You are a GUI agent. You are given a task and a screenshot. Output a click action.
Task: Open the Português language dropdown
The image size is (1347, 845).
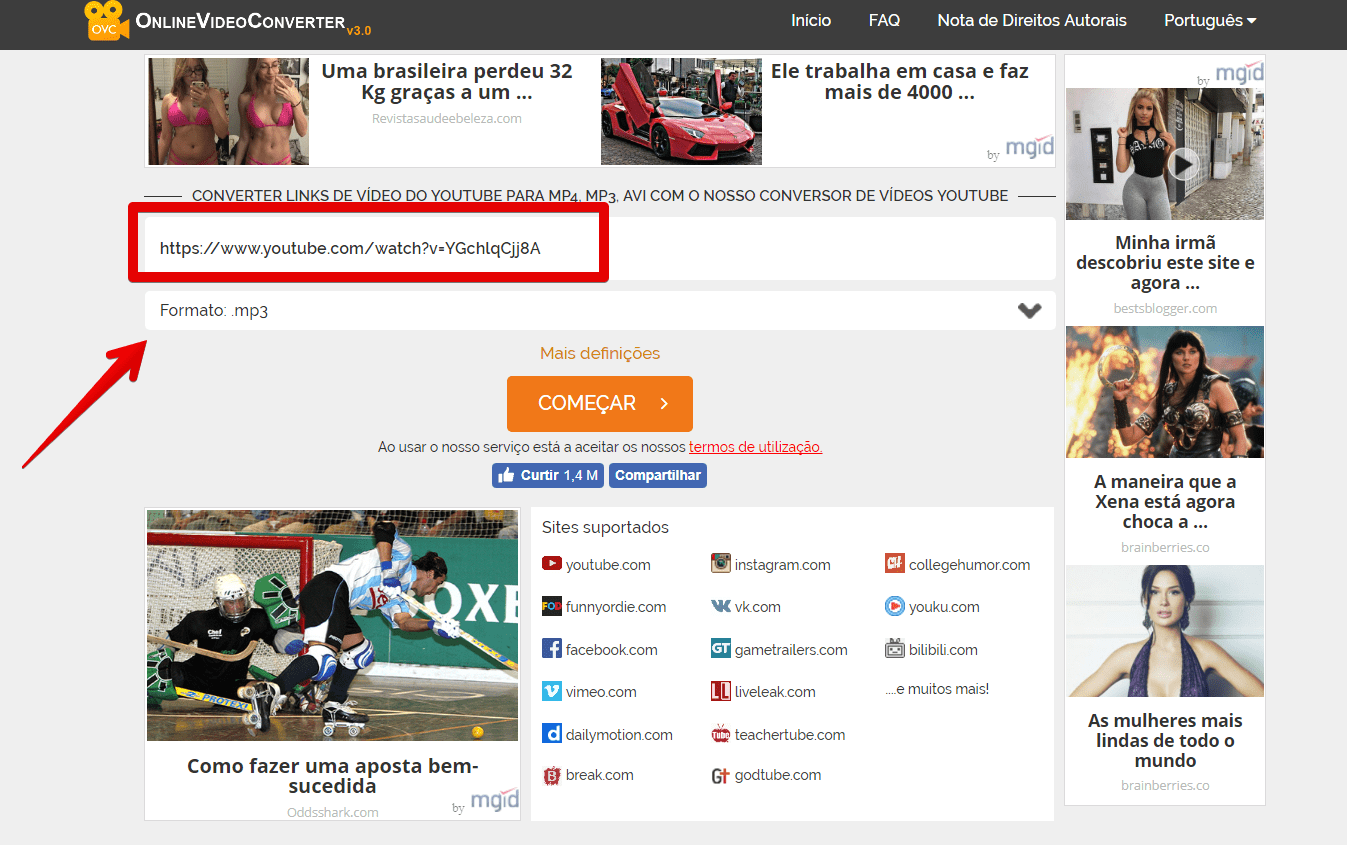(1210, 20)
